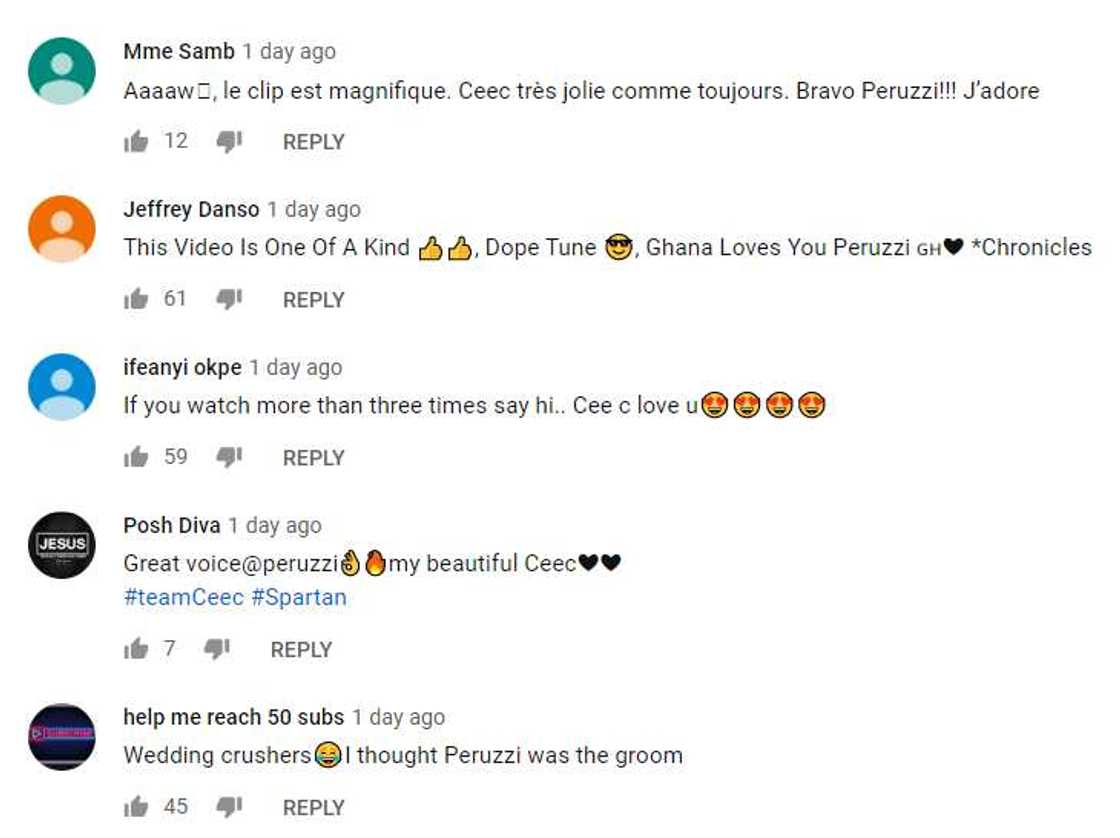Dislike ifeanyi okpe's comment

tap(230, 457)
